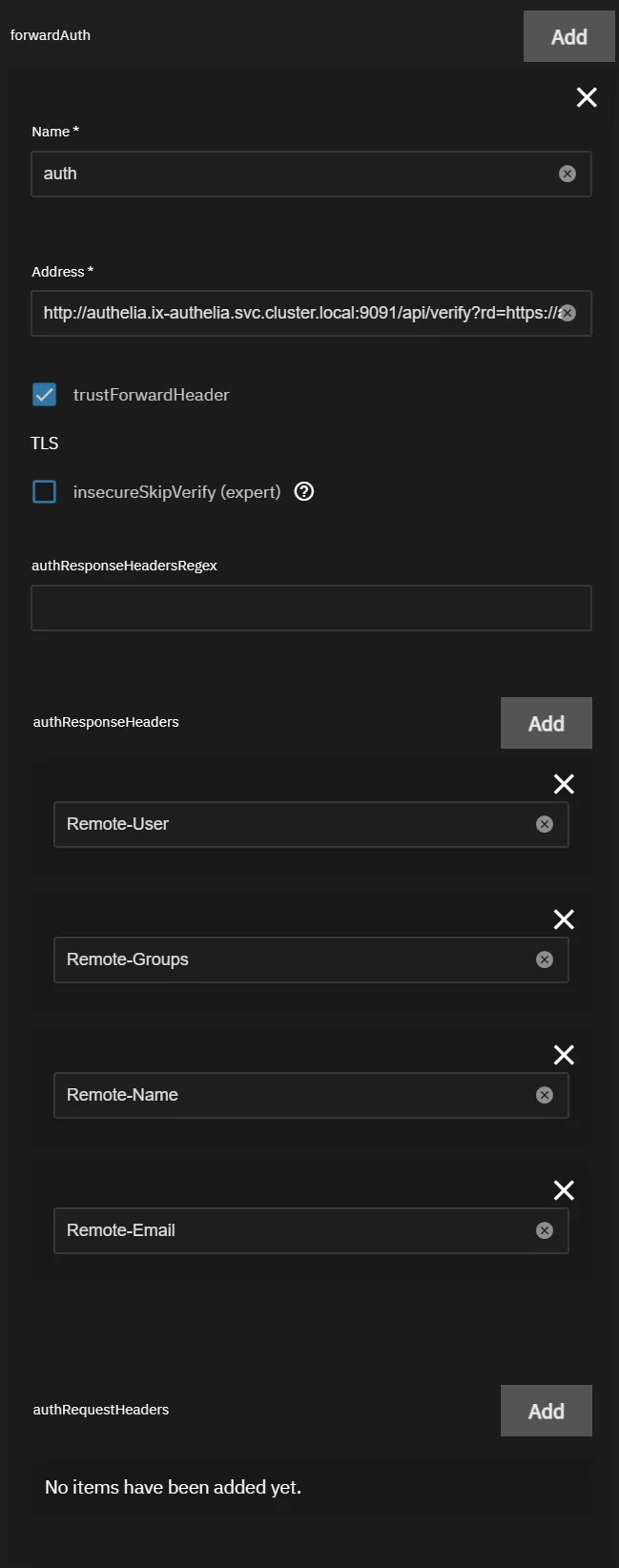Screen dimensions: 619x1568
Task: Add a new authRequestHeaders item
Action: click(x=546, y=1412)
